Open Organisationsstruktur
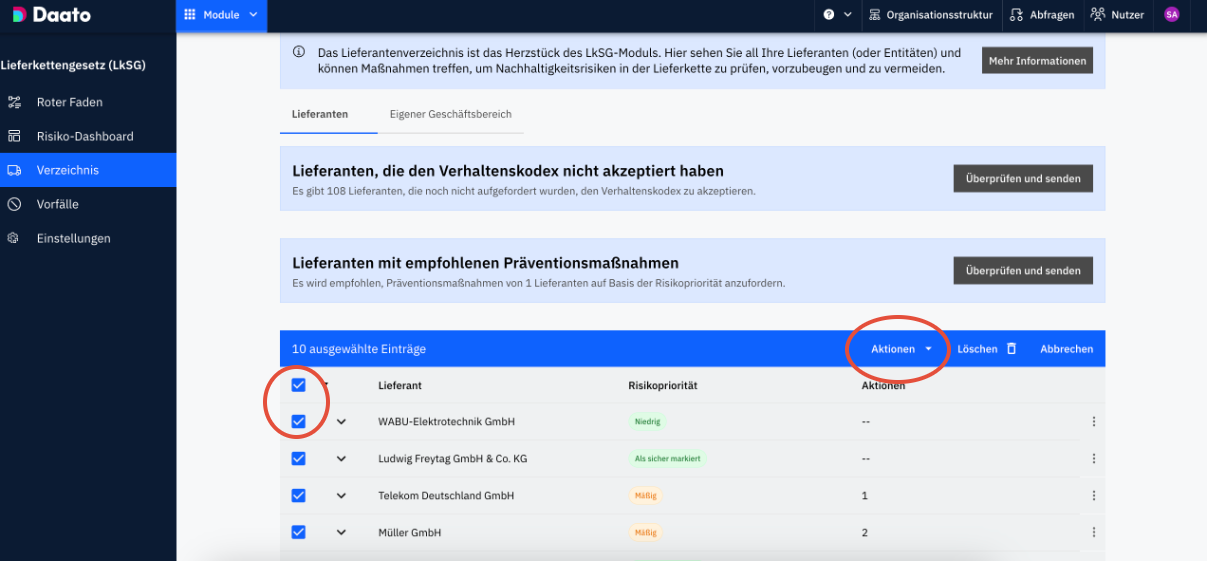Image resolution: width=1207 pixels, height=561 pixels. (x=930, y=14)
